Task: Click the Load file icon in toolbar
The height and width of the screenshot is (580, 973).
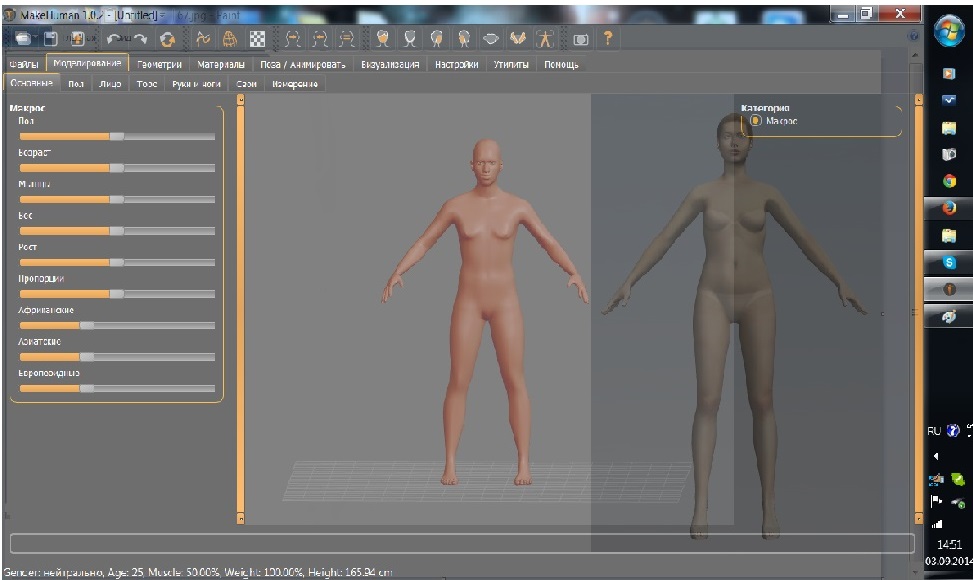Action: [22, 38]
